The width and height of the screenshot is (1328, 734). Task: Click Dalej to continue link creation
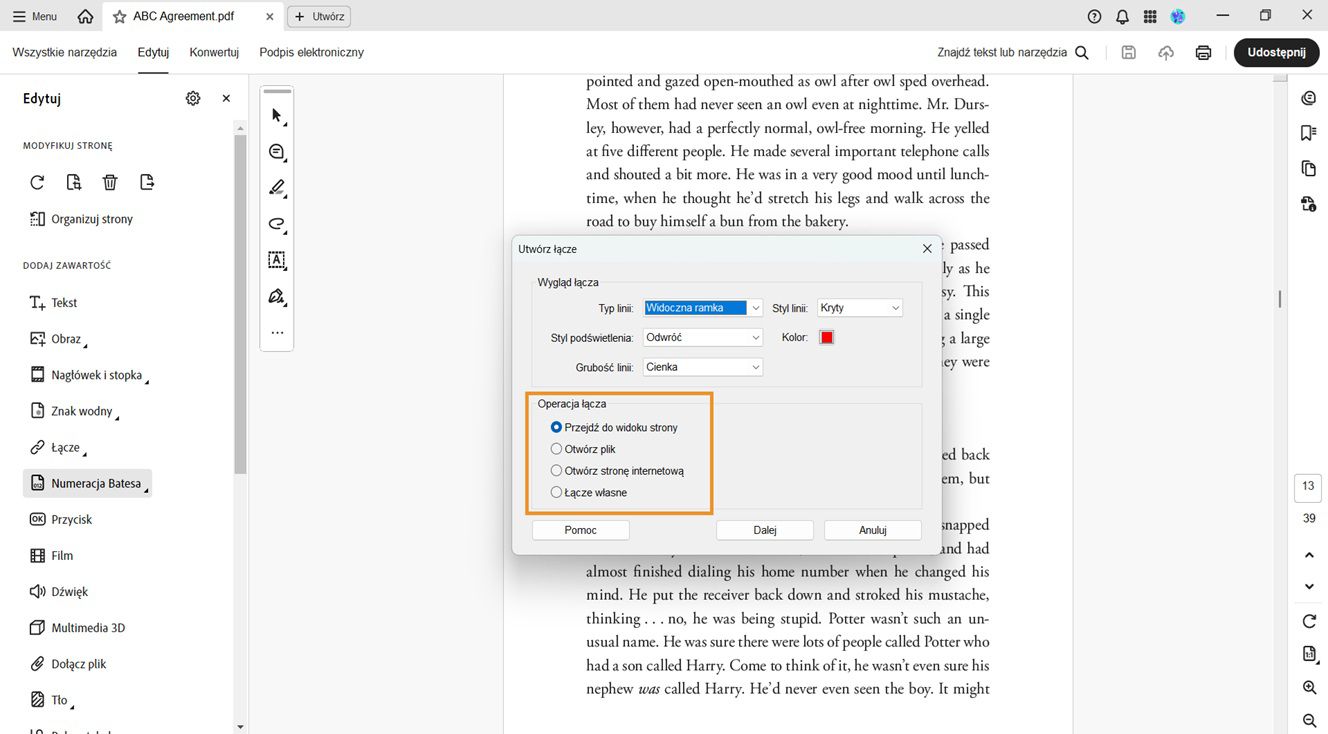point(765,530)
